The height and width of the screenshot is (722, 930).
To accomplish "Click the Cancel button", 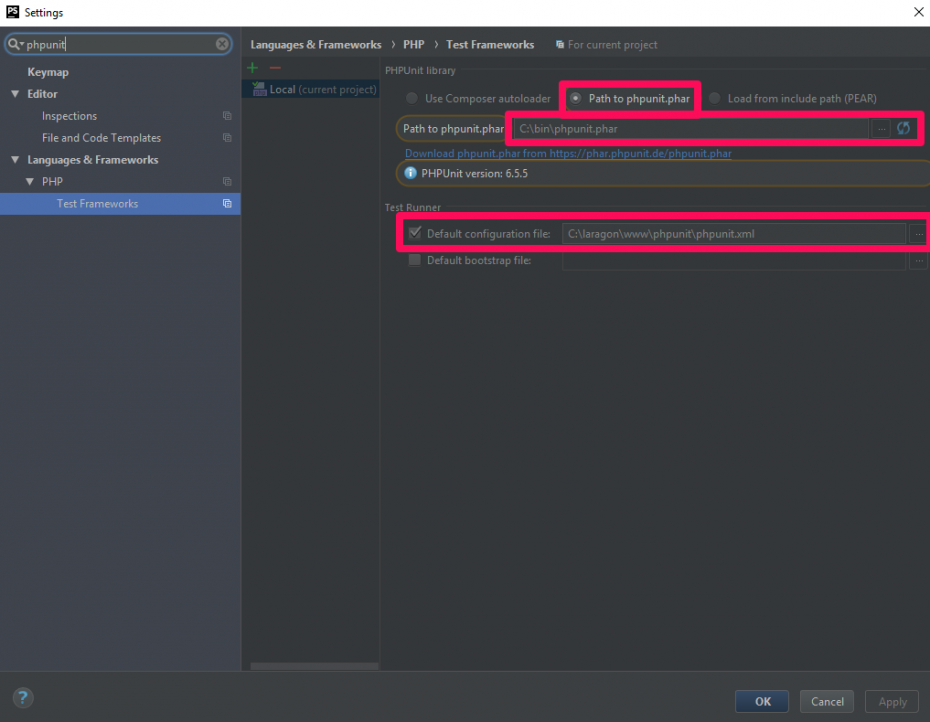I will 827,701.
